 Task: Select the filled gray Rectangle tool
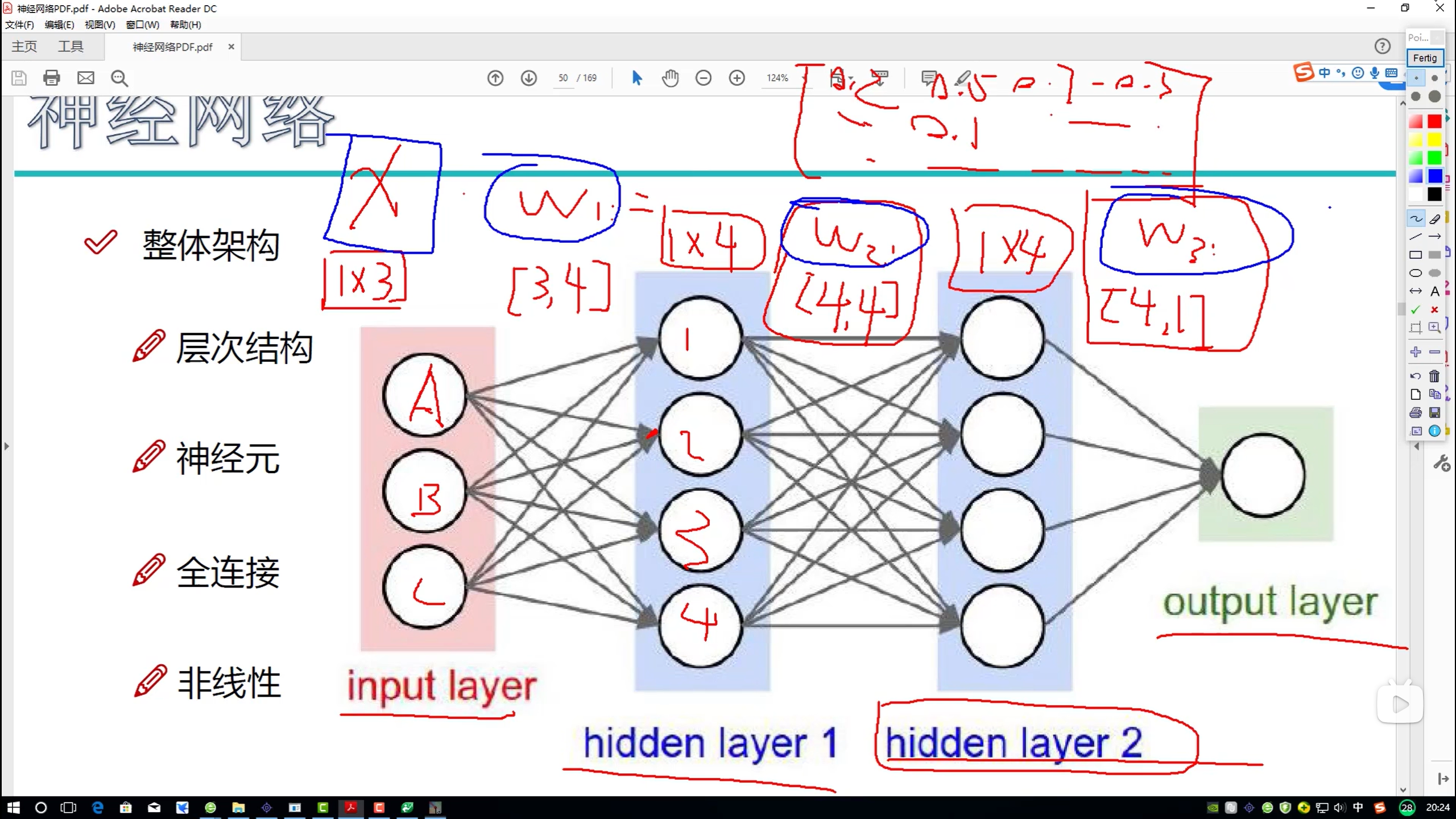pos(1434,255)
